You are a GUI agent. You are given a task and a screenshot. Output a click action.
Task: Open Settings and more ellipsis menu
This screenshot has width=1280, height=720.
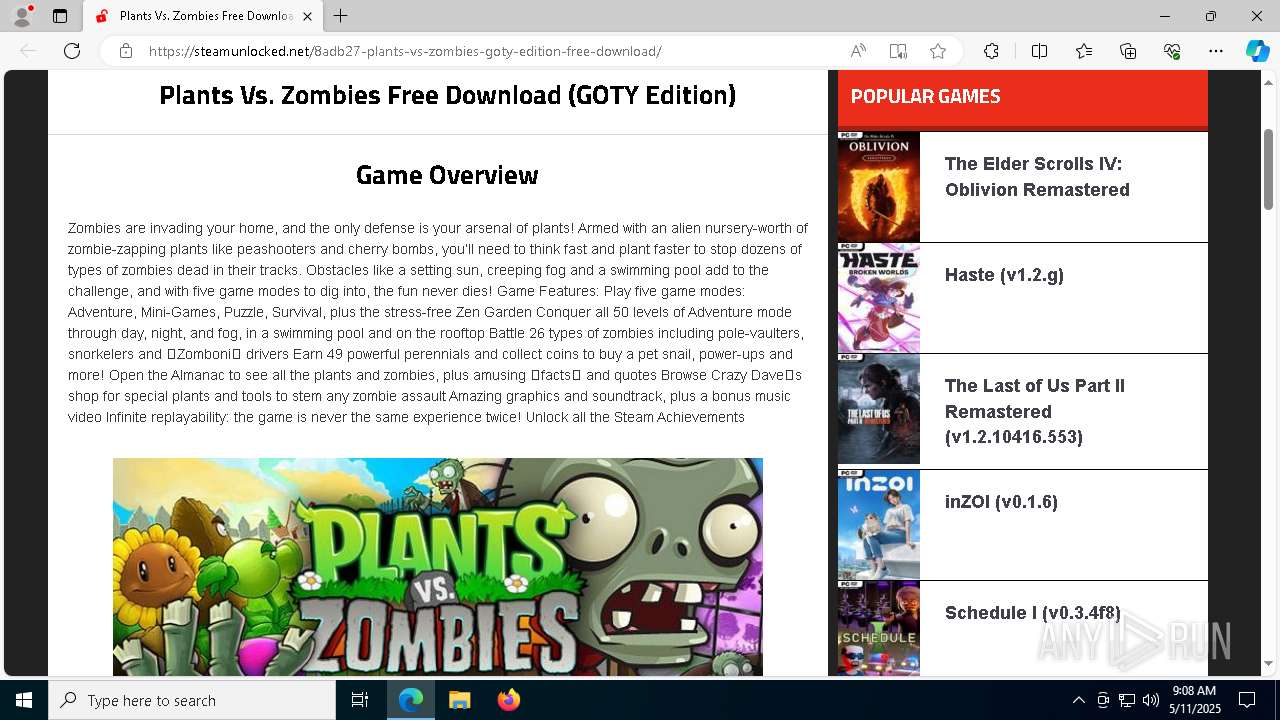(1216, 51)
